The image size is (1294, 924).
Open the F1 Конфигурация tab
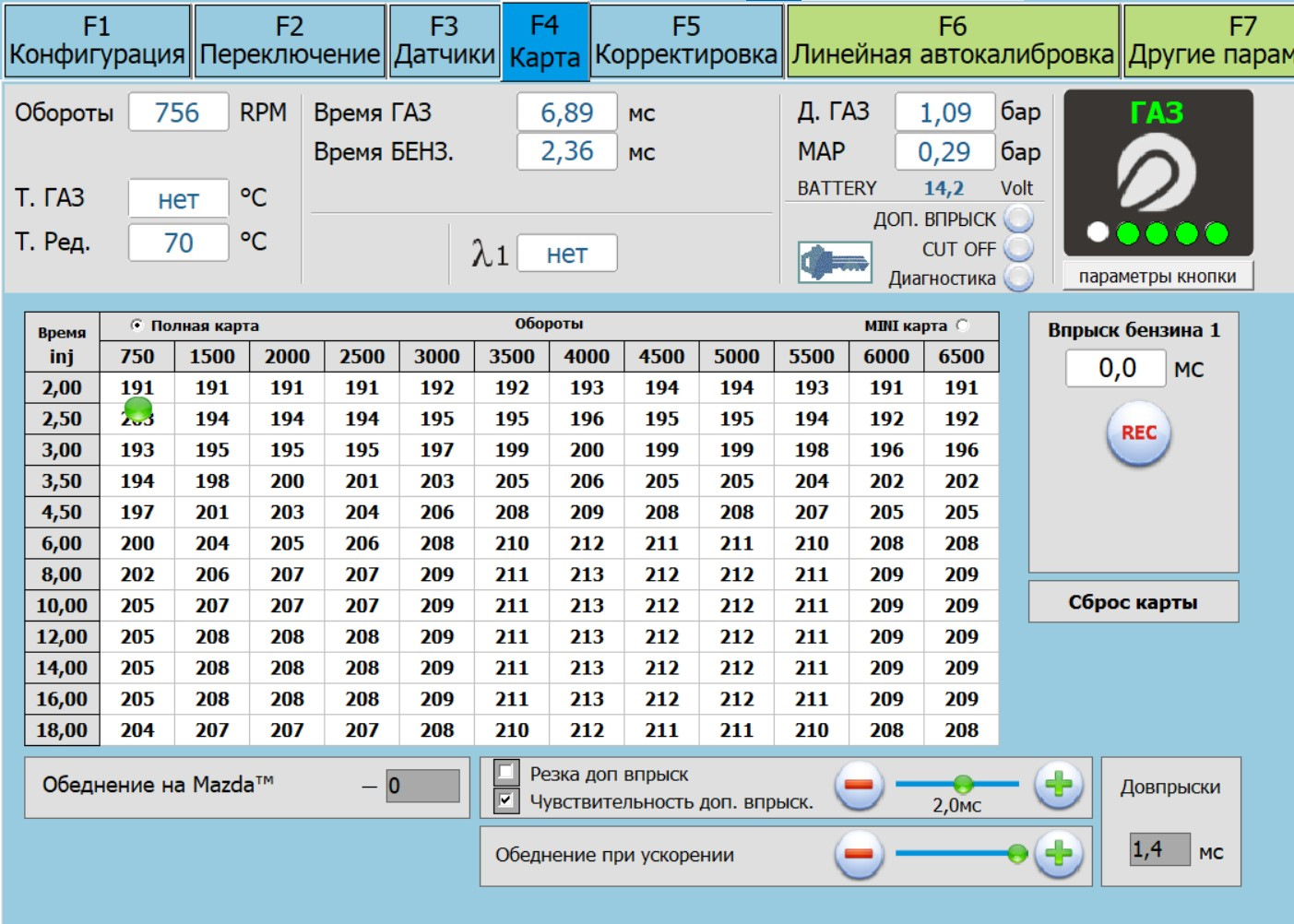click(97, 41)
